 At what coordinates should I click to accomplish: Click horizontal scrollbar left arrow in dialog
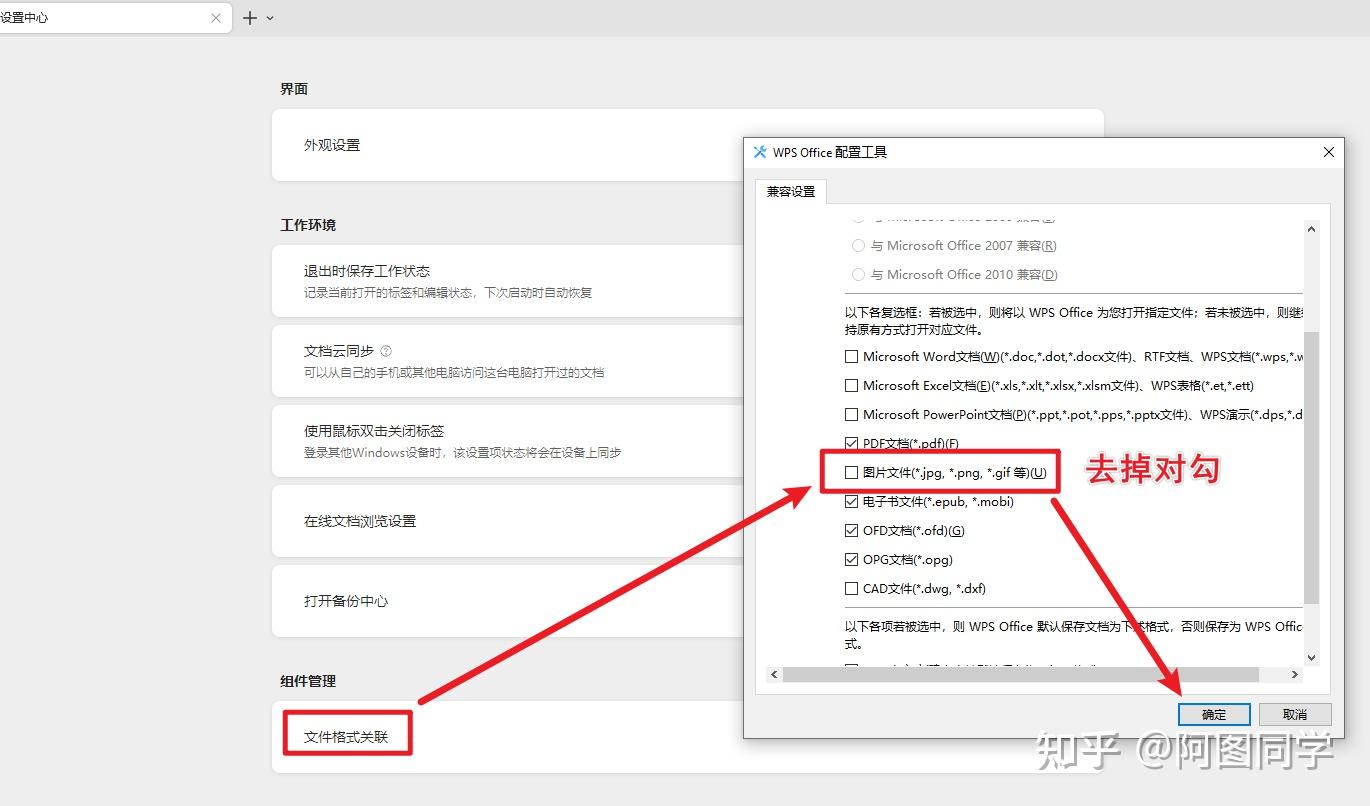coord(774,675)
